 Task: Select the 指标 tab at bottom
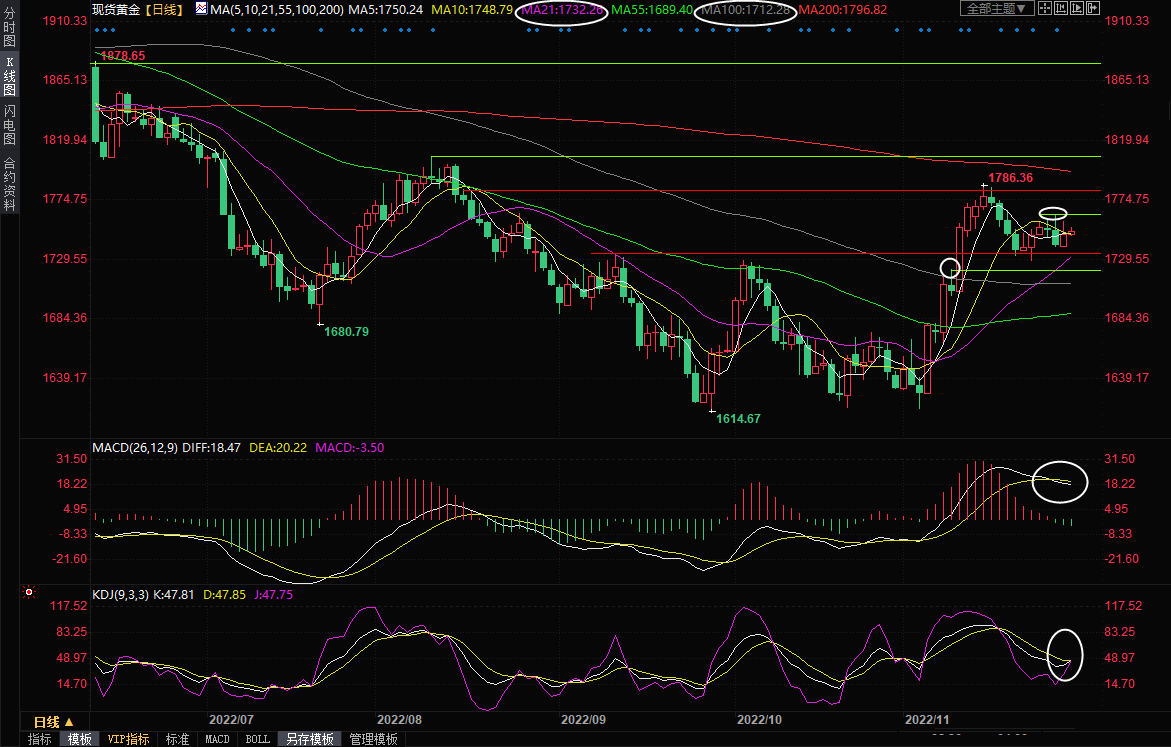pyautogui.click(x=40, y=739)
